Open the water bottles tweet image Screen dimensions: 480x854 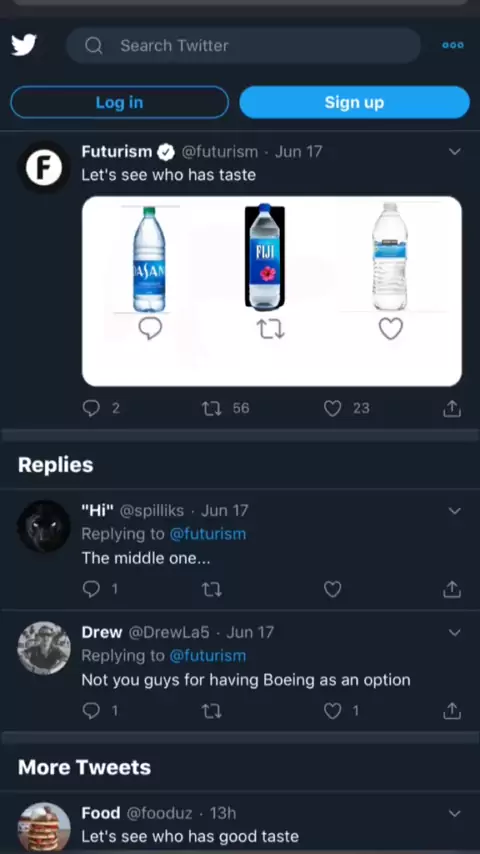pos(272,291)
